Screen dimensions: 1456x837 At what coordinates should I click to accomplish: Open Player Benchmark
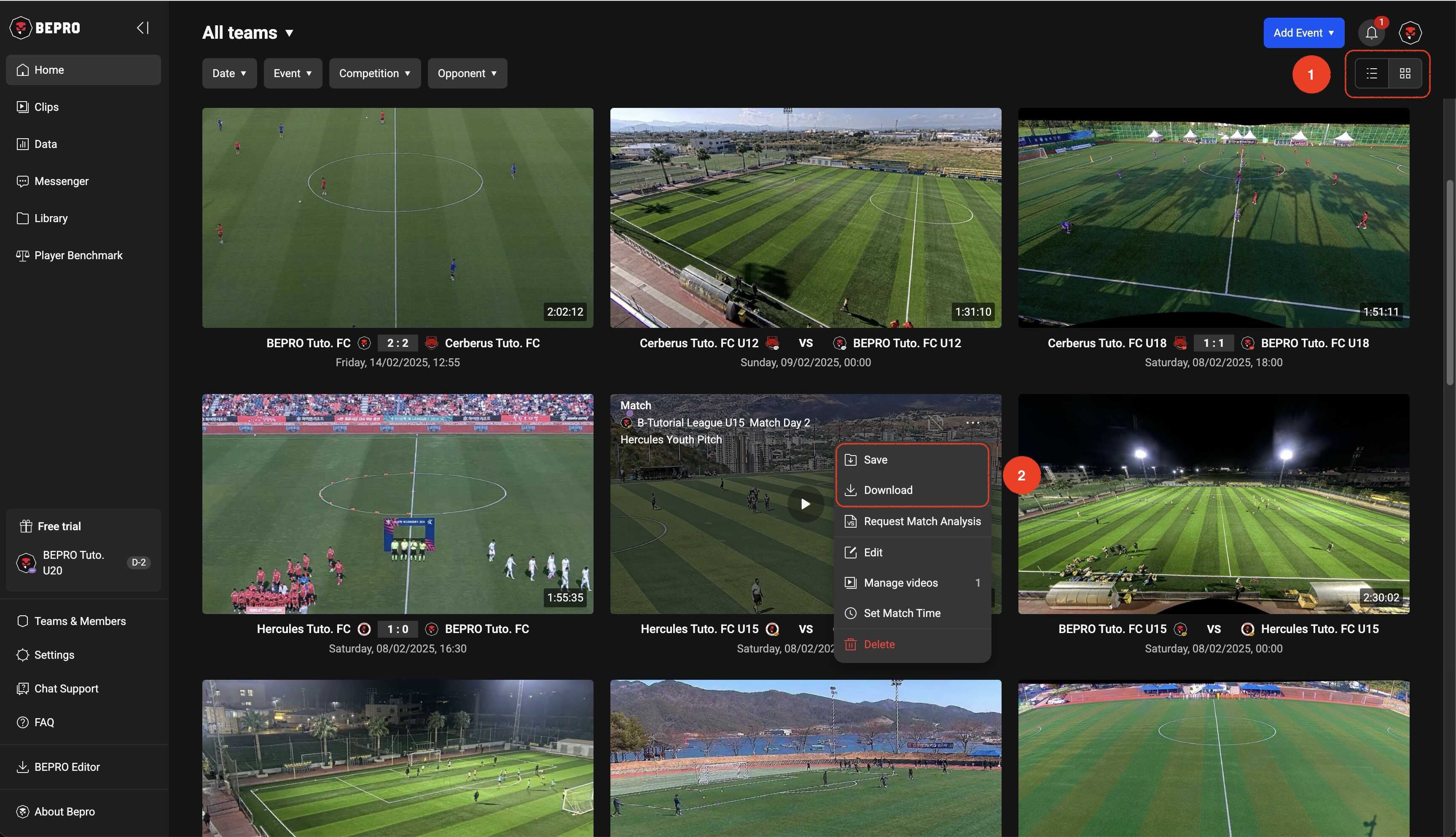(78, 255)
